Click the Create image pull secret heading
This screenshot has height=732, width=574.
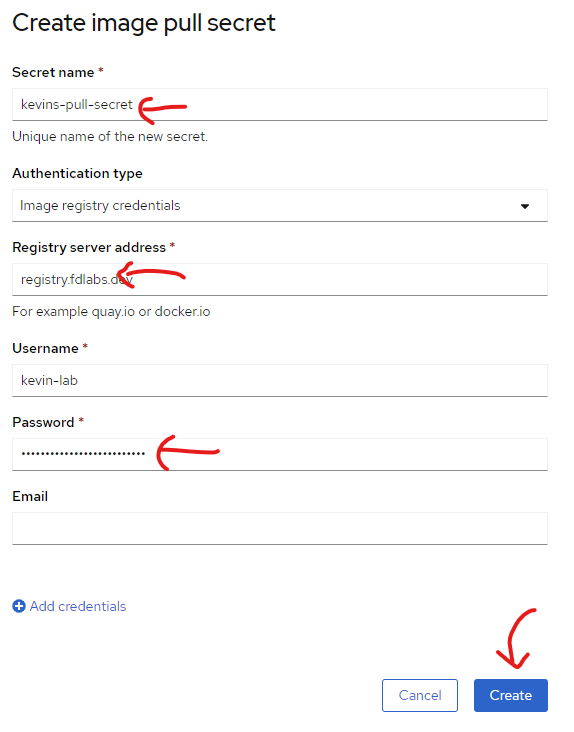coord(144,23)
